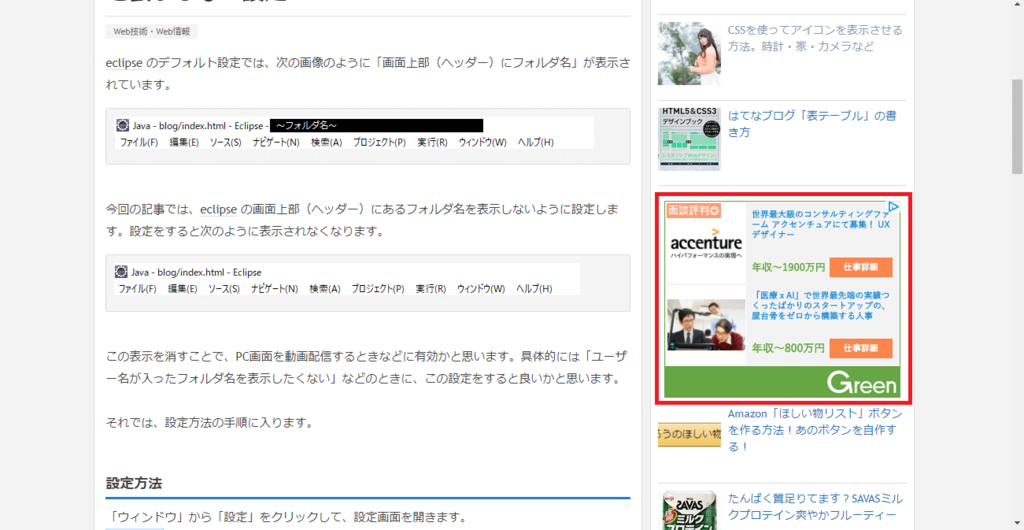Click the 面談評判 badge on the ad
Image resolution: width=1024 pixels, height=530 pixels.
(x=692, y=210)
